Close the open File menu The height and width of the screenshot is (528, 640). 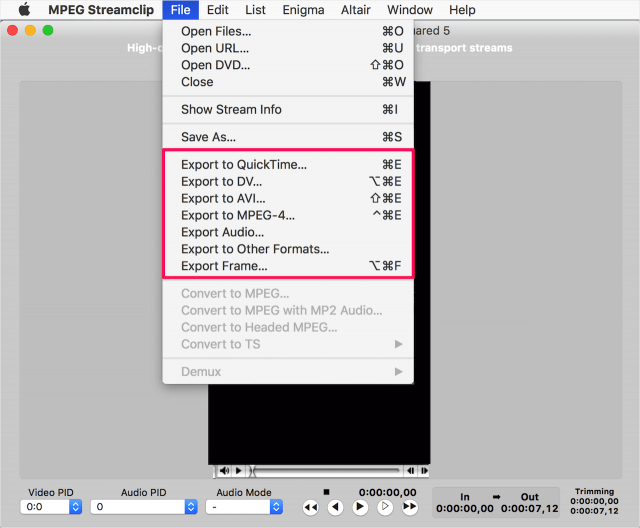[x=180, y=9]
